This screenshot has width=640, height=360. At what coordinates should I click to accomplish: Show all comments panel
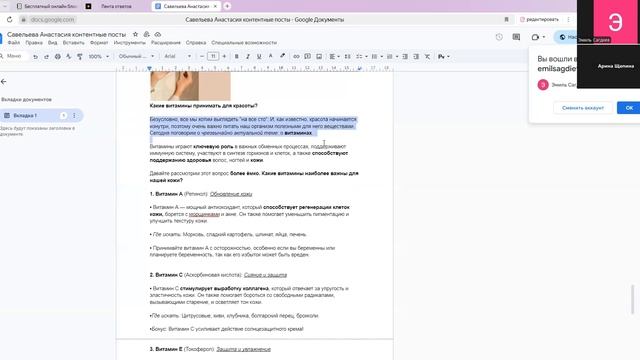pyautogui.click(x=516, y=37)
